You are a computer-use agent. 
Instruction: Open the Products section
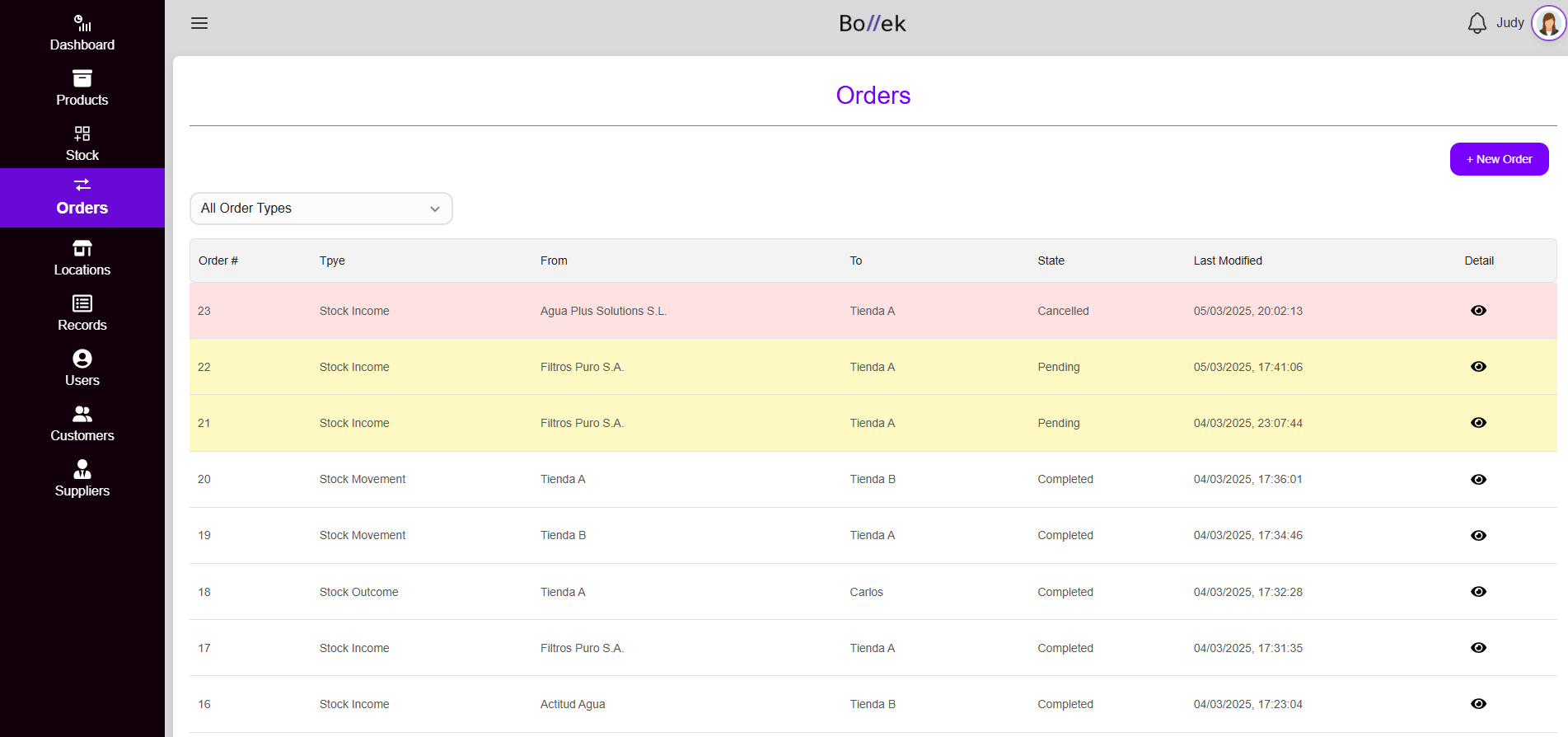point(82,88)
